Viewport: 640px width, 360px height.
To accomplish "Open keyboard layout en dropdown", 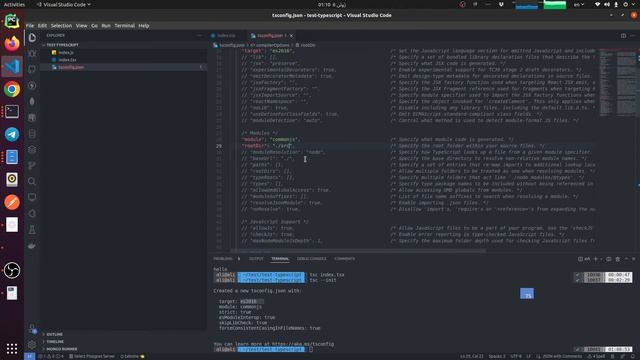I will [579, 4].
